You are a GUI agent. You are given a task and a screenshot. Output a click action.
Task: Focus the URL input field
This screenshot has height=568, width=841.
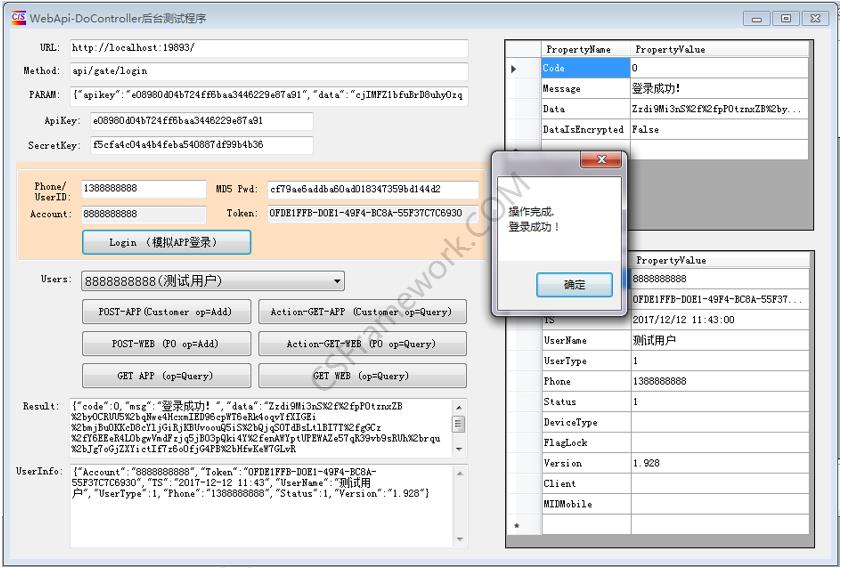[x=268, y=48]
